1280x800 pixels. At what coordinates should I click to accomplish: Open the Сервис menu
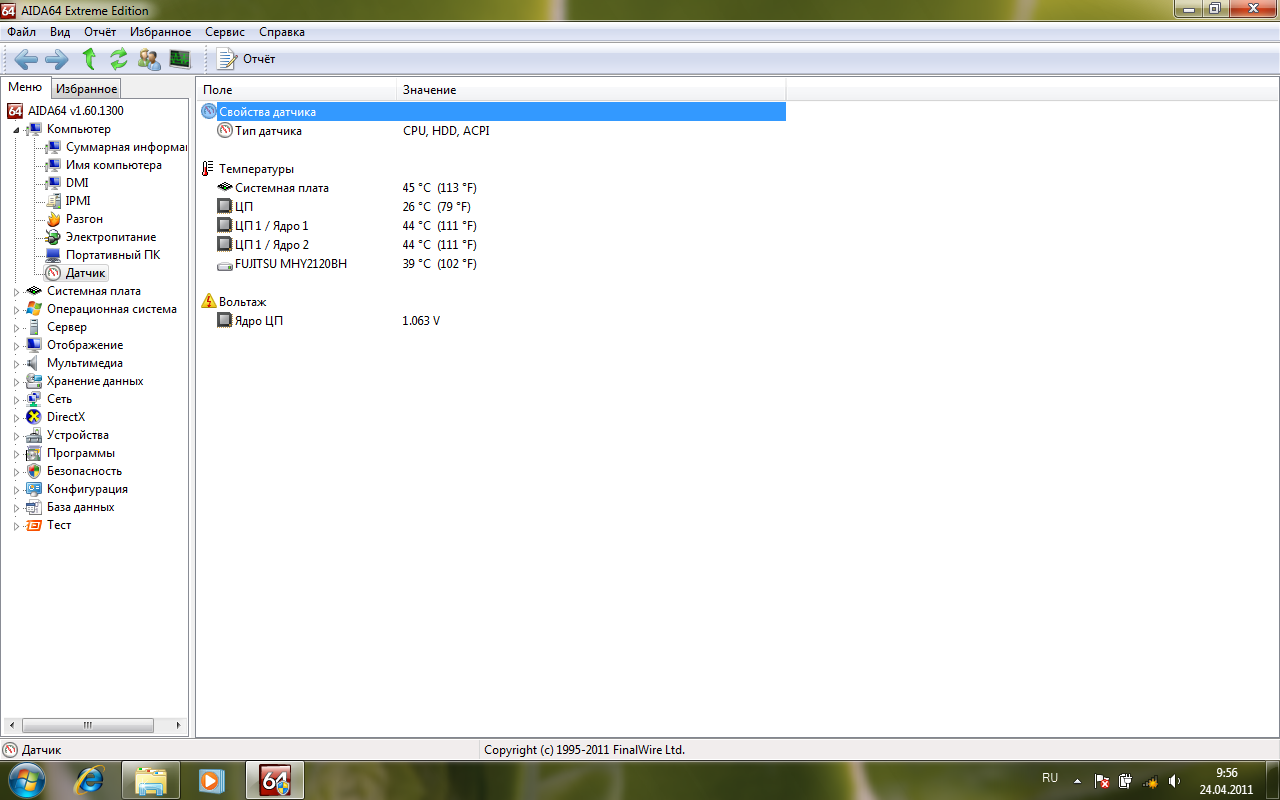(225, 32)
